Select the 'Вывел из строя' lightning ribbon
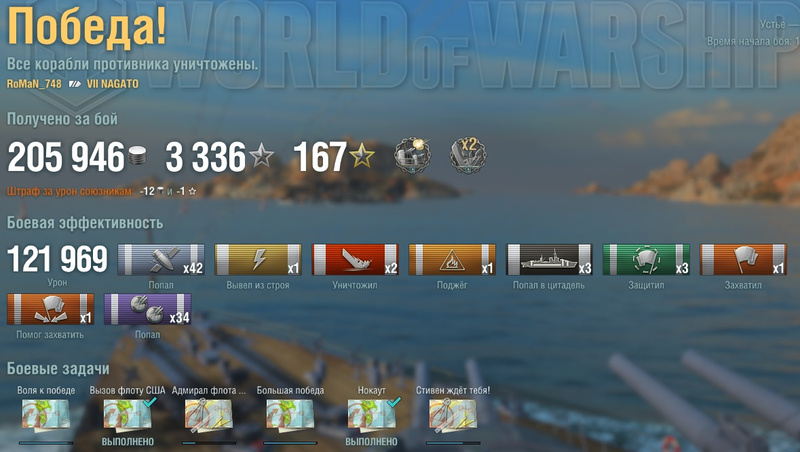This screenshot has height=452, width=800. 258,260
